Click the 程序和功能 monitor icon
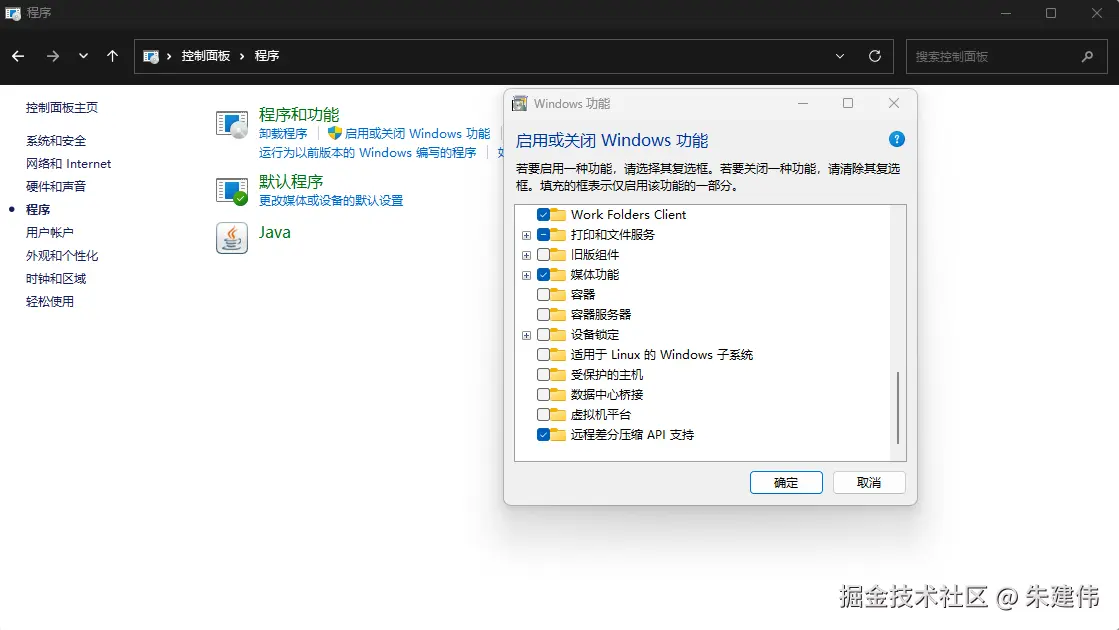1119x630 pixels. click(231, 123)
